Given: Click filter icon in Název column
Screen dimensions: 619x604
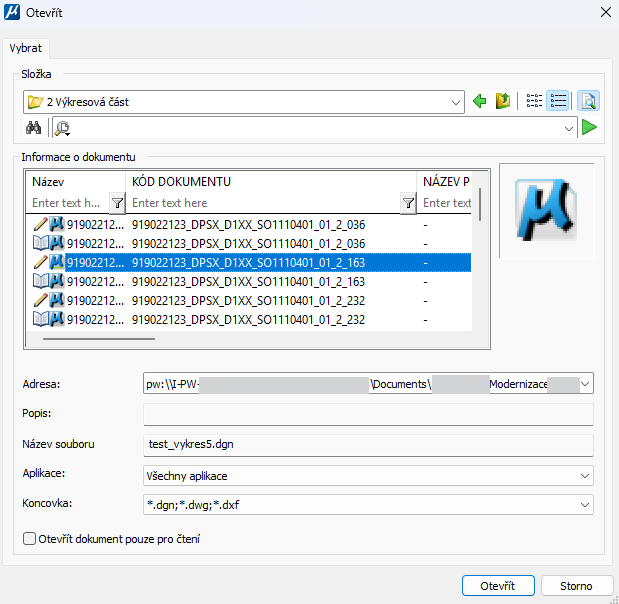Looking at the screenshot, I should 116,203.
